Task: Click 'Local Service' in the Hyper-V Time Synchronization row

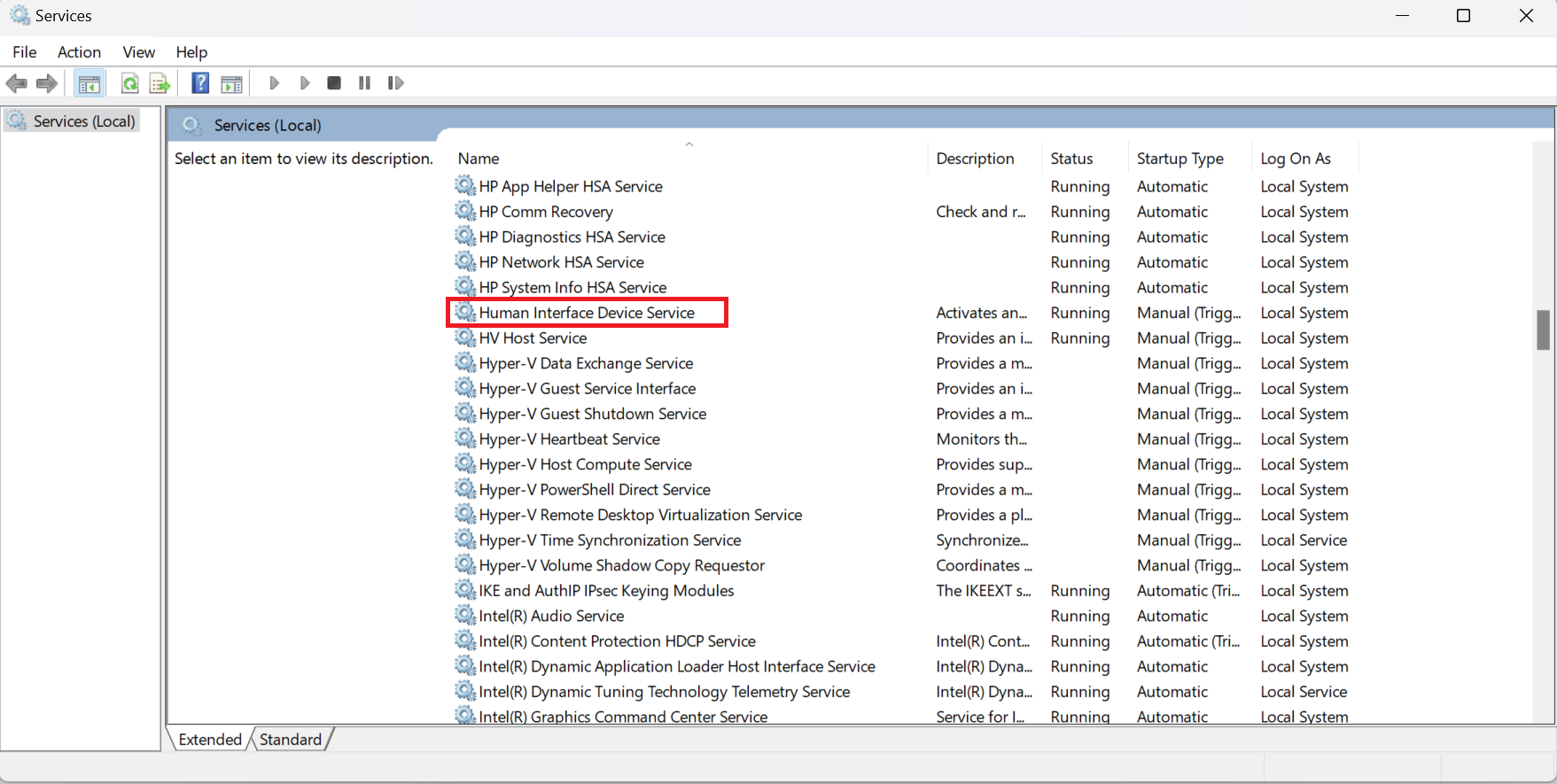Action: pyautogui.click(x=1304, y=540)
